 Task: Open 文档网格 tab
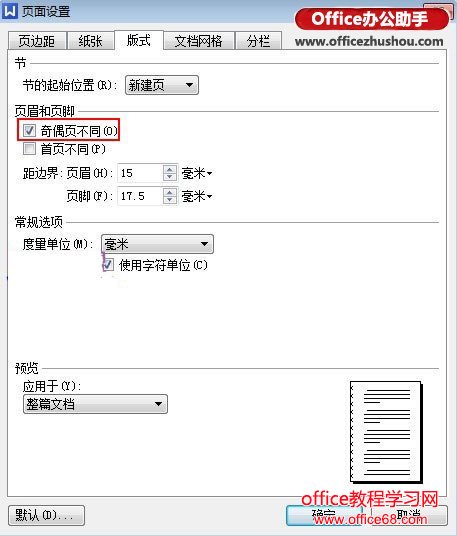click(x=199, y=41)
